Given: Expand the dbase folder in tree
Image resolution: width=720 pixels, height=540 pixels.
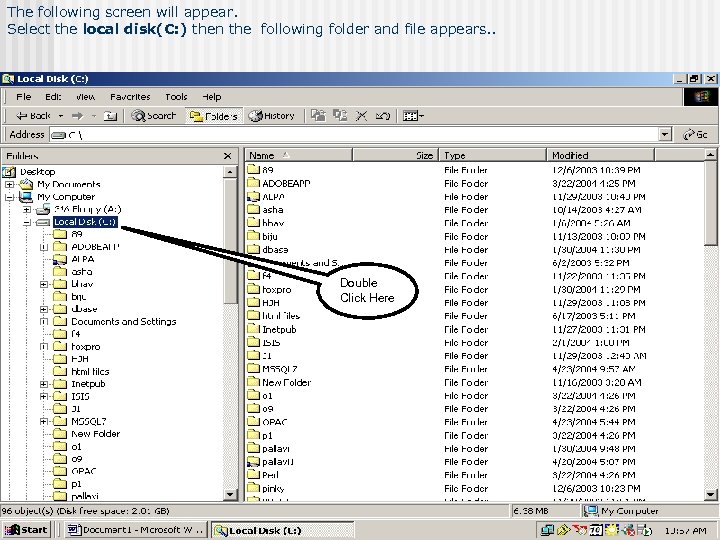Looking at the screenshot, I should tap(44, 309).
